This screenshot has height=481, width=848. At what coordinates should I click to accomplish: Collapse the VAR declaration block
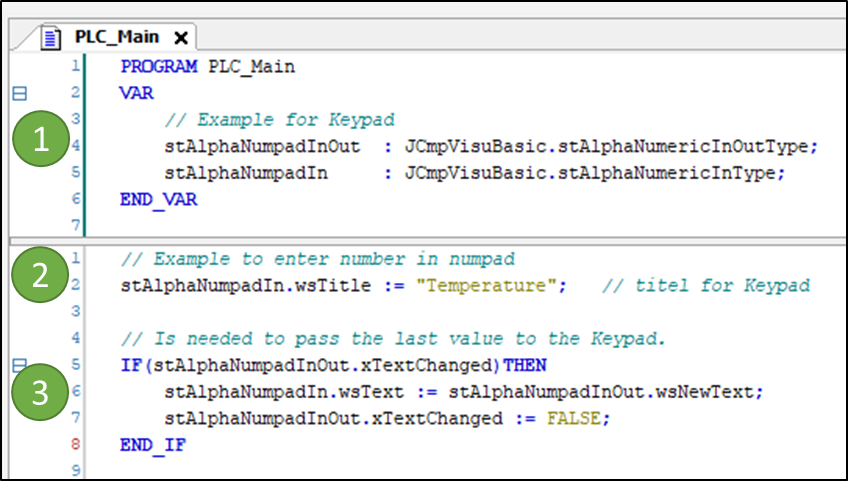17,93
